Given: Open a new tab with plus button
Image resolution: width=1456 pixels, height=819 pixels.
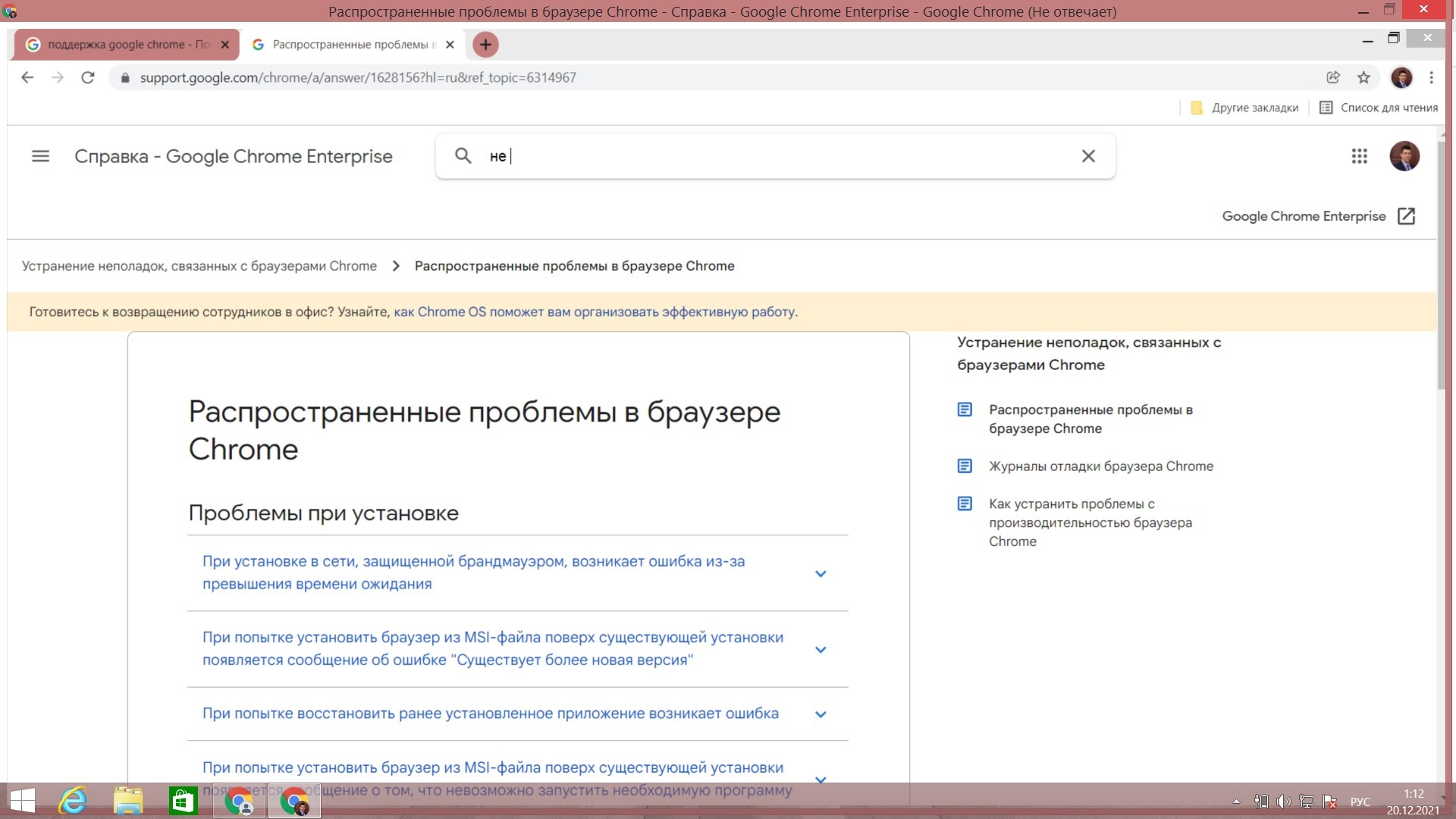Looking at the screenshot, I should pyautogui.click(x=485, y=45).
